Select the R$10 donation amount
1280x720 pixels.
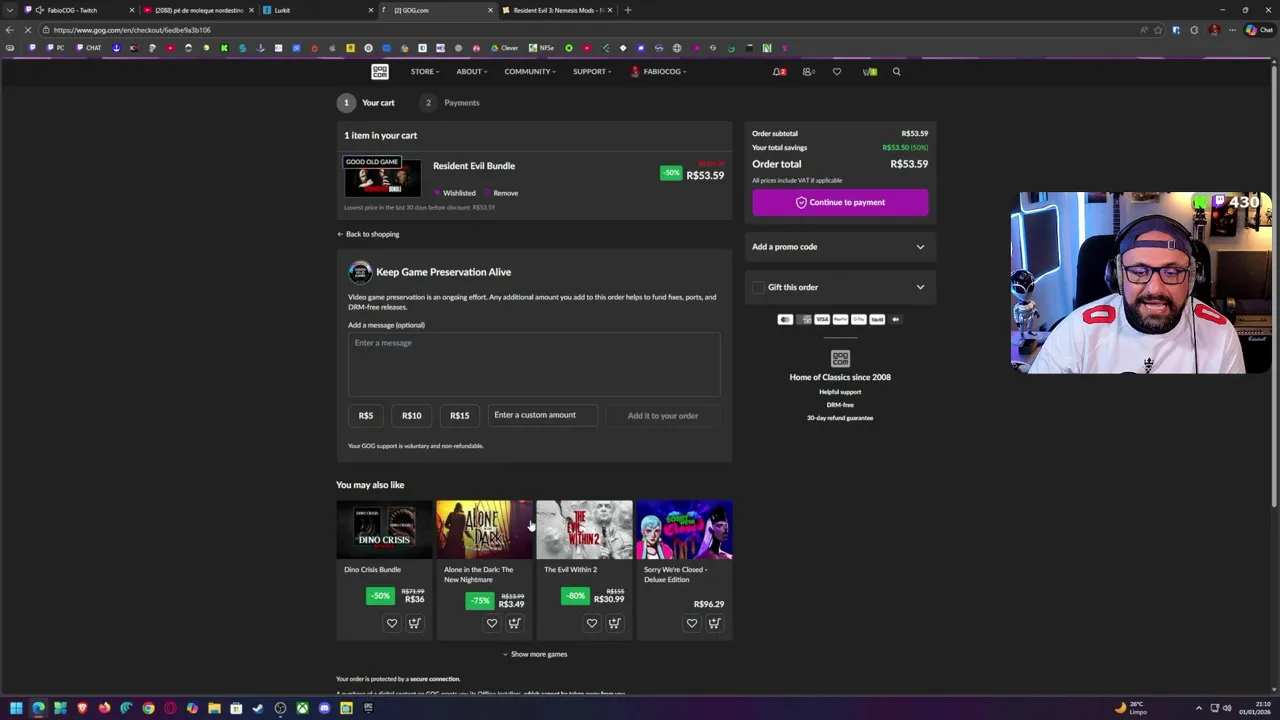(411, 415)
